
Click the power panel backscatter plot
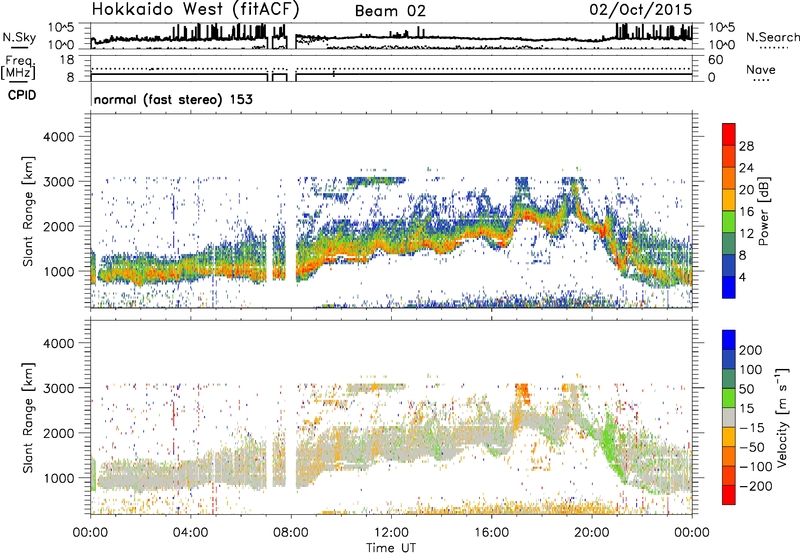[391, 211]
